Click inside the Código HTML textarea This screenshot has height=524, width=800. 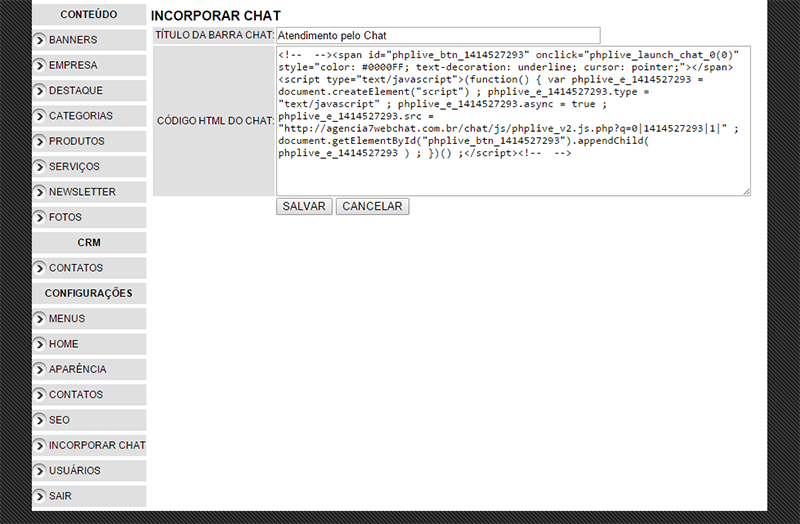pyautogui.click(x=513, y=121)
